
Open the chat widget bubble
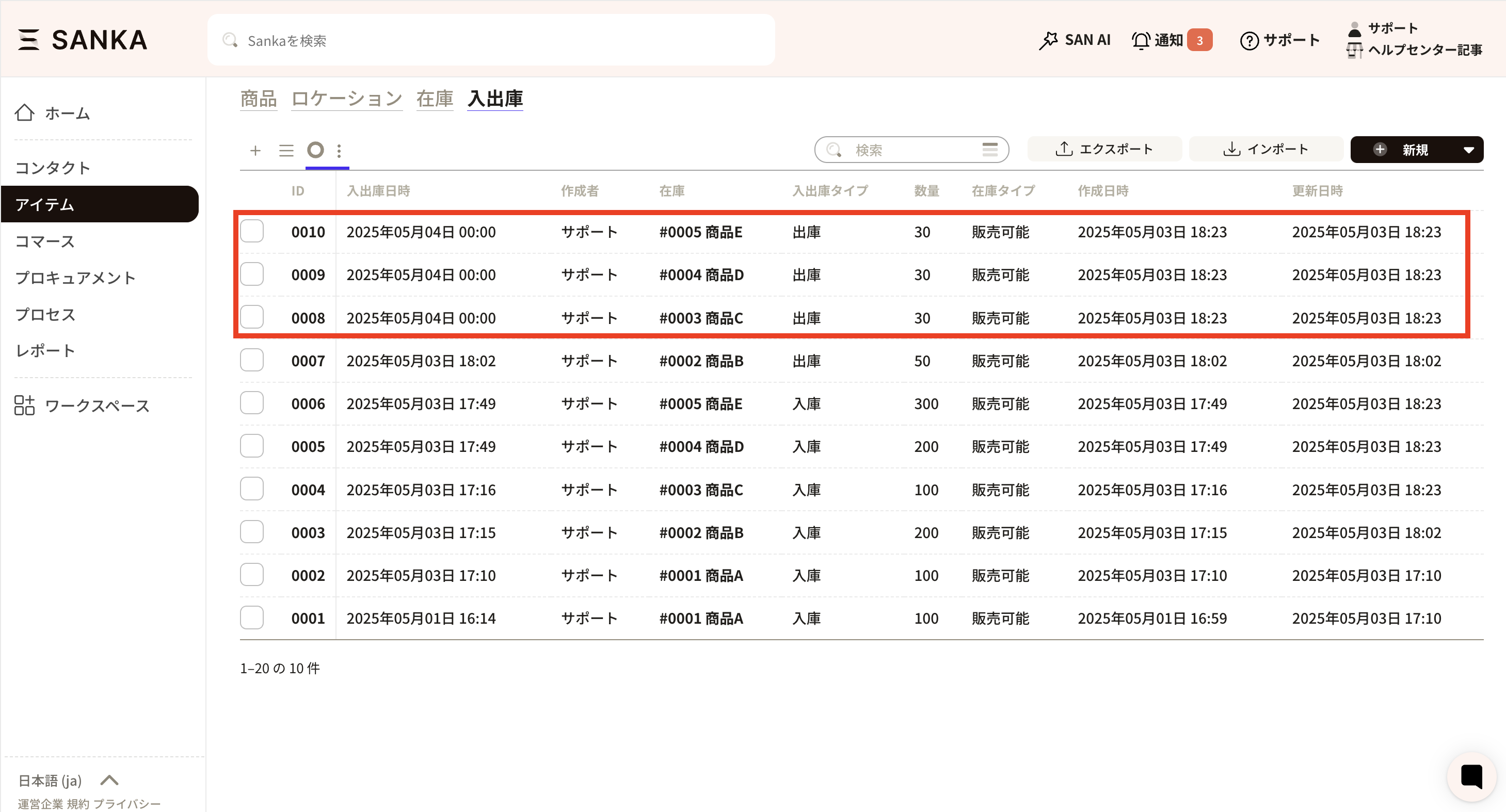click(1471, 776)
